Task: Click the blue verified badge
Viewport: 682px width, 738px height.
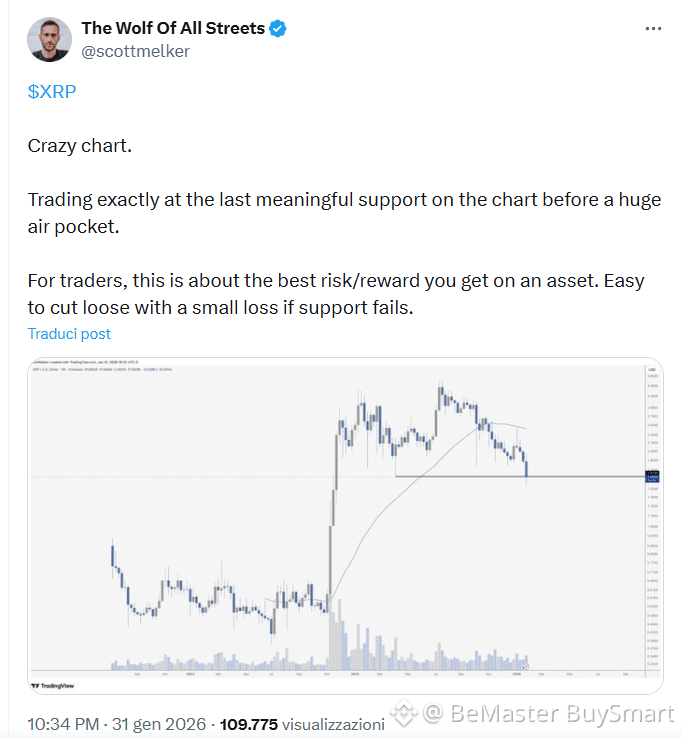Action: (x=278, y=29)
